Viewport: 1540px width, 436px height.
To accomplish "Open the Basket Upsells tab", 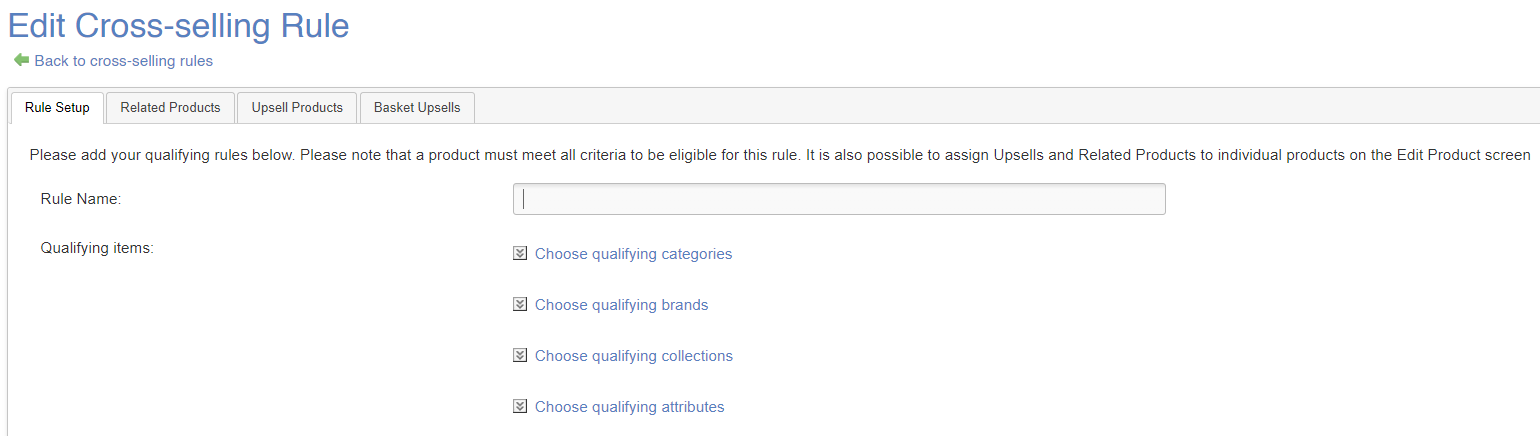I will pyautogui.click(x=417, y=108).
